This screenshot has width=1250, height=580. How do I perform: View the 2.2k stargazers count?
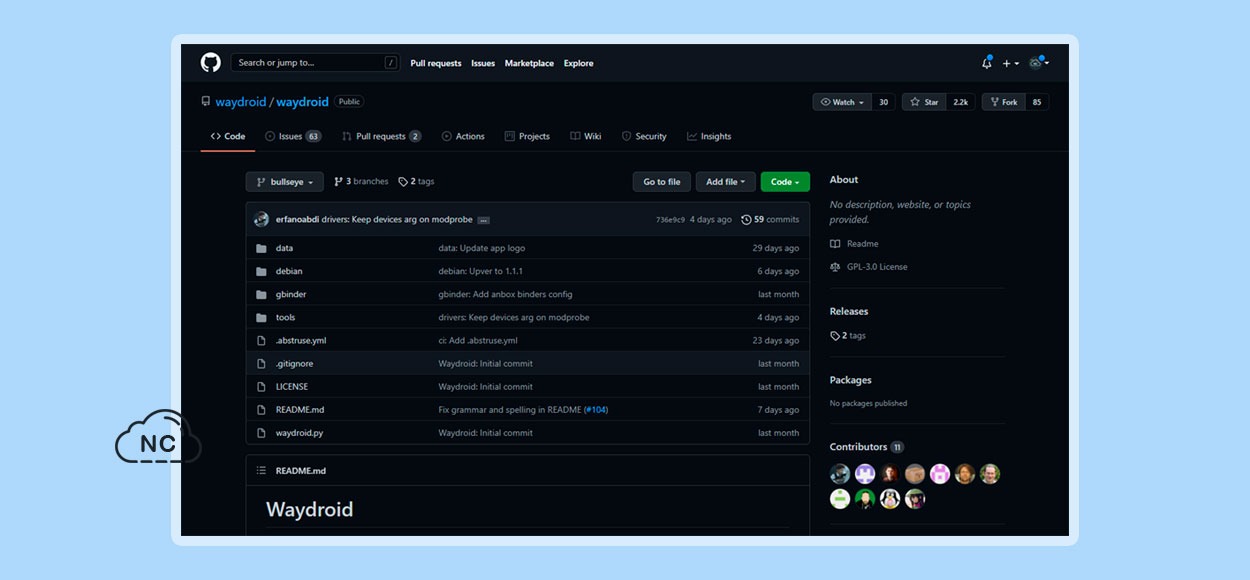[961, 102]
